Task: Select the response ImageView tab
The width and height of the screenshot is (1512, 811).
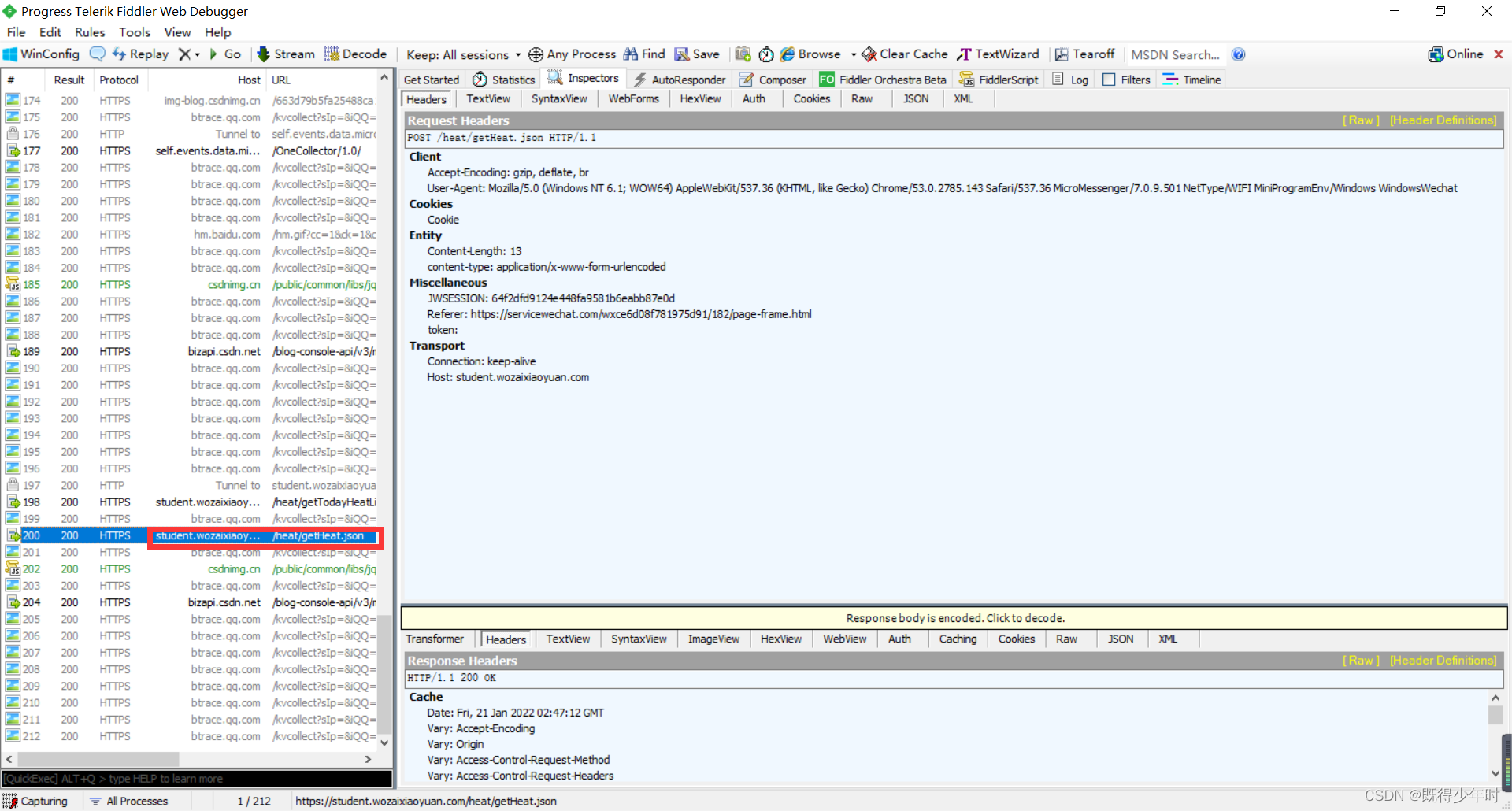Action: (713, 639)
